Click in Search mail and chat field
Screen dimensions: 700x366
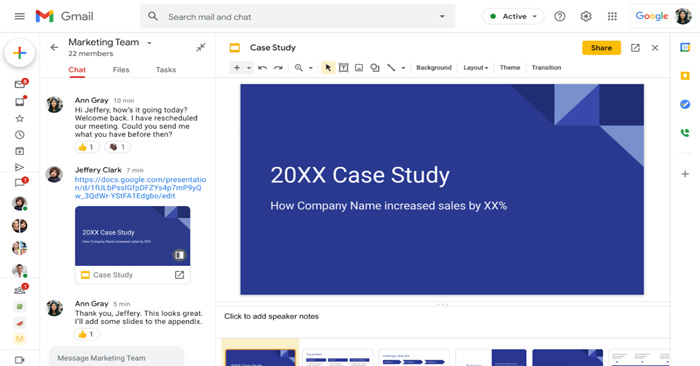pyautogui.click(x=298, y=17)
